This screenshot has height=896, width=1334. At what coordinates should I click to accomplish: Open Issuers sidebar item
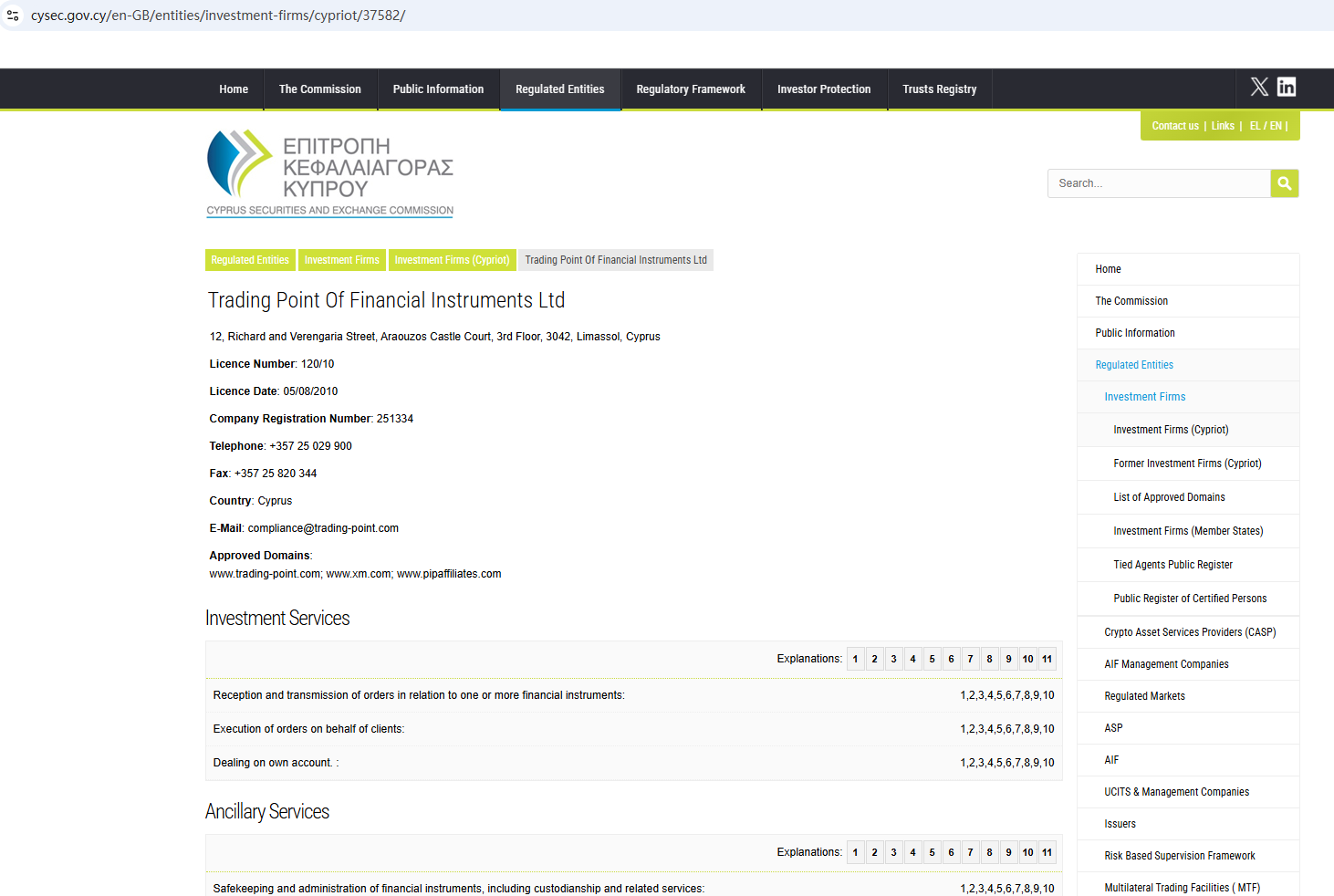click(1188, 824)
